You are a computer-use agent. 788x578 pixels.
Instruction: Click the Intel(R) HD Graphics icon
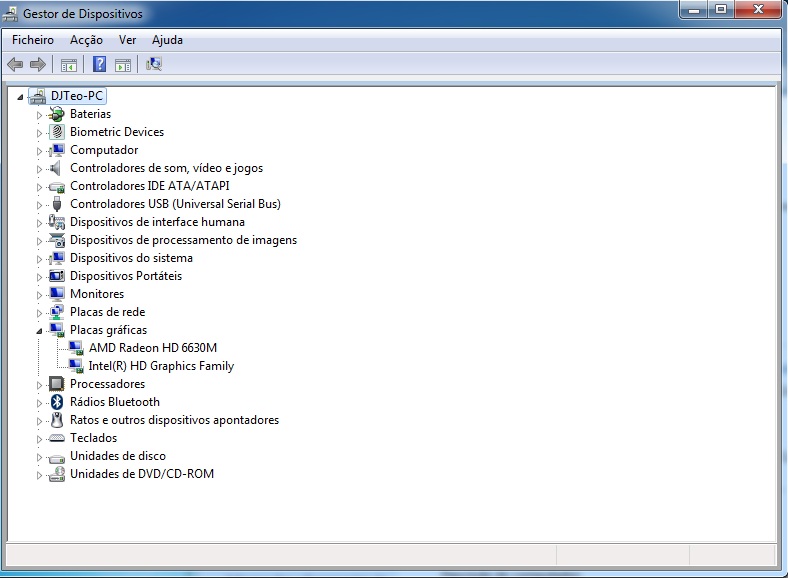pos(76,366)
